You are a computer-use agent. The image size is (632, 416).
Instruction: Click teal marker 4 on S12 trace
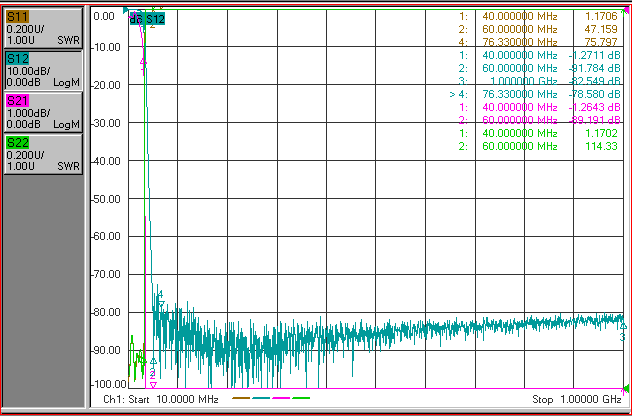pyautogui.click(x=160, y=298)
